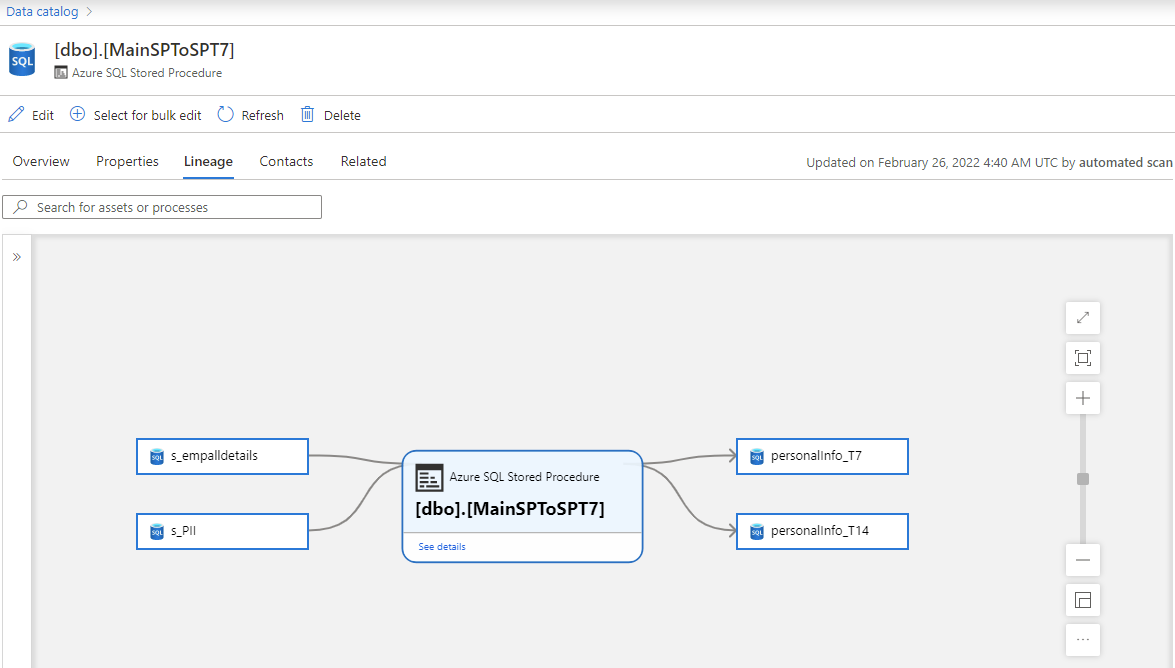This screenshot has height=668, width=1175.
Task: Select the zoom in icon
Action: click(1082, 397)
